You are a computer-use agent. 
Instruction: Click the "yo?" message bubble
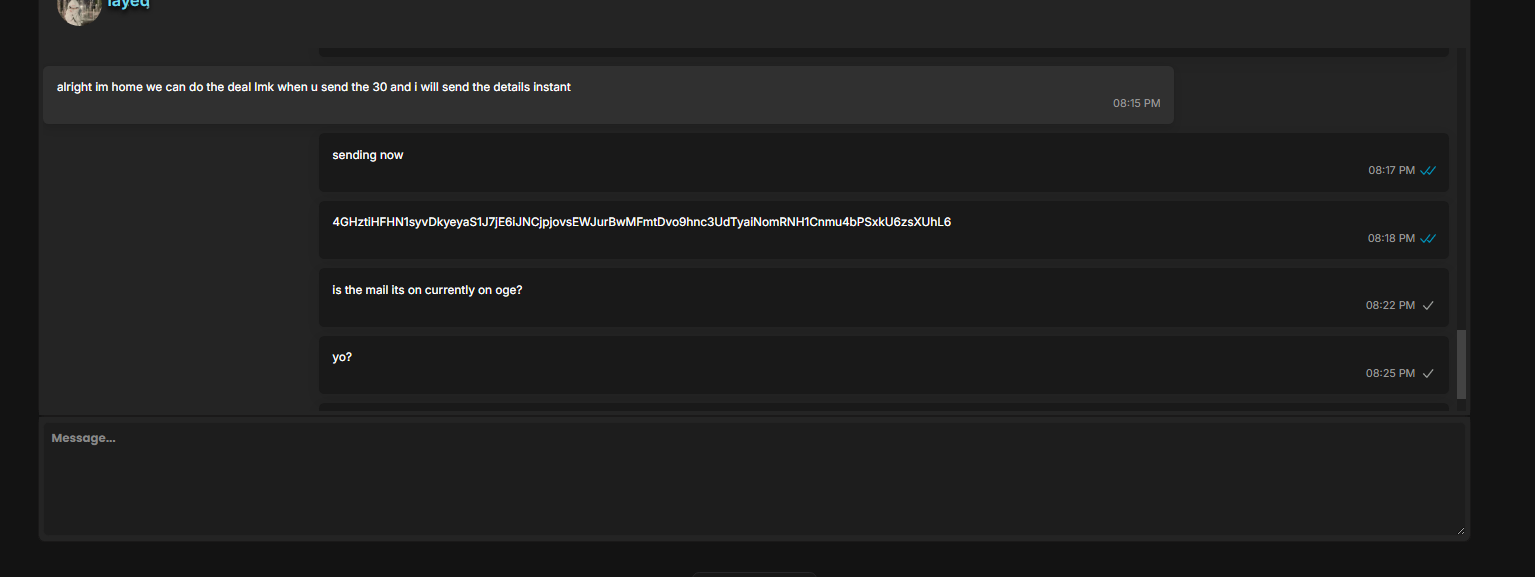pyautogui.click(x=884, y=365)
